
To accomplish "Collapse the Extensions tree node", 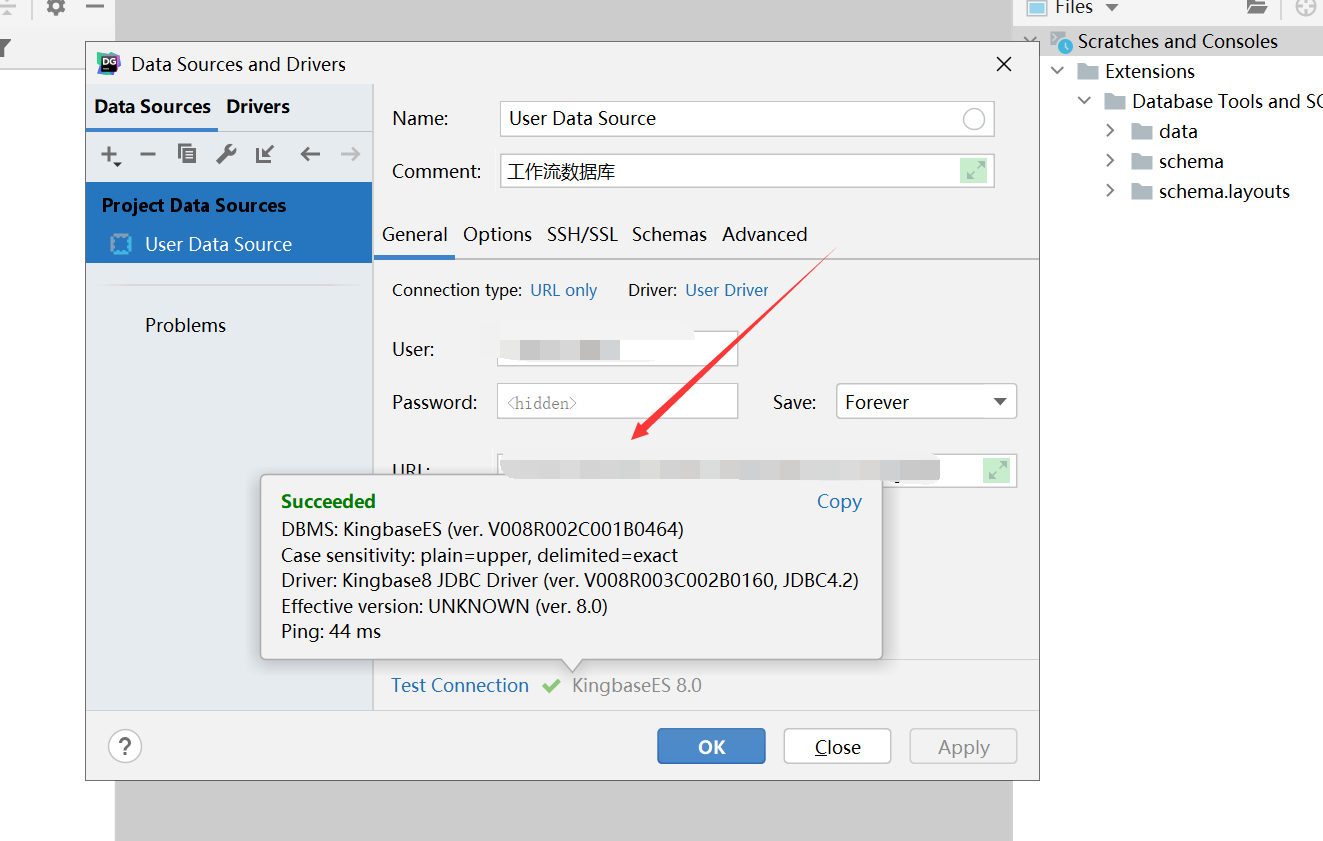I will click(x=1058, y=72).
